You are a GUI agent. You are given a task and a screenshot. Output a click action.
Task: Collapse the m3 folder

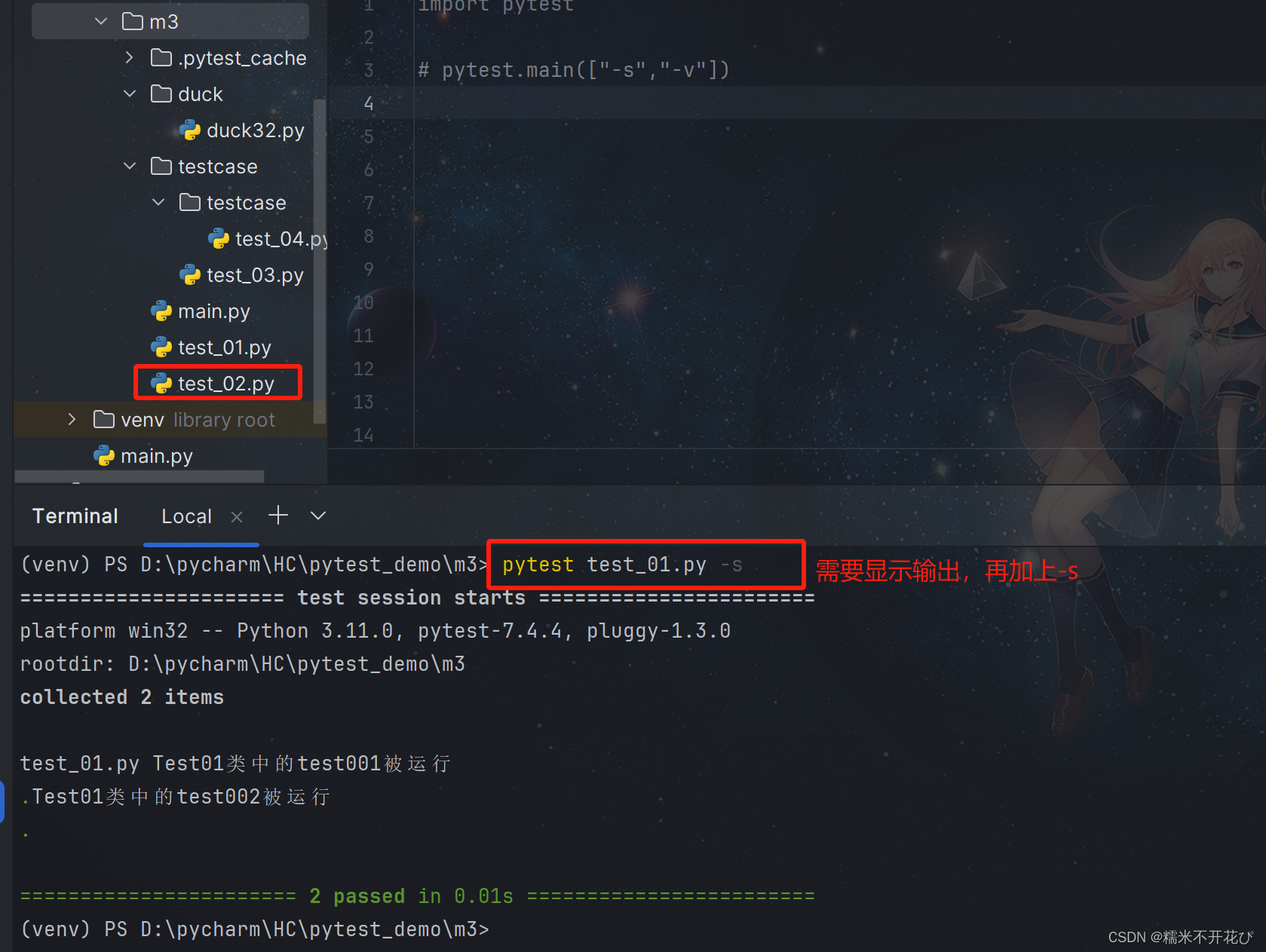[x=101, y=22]
